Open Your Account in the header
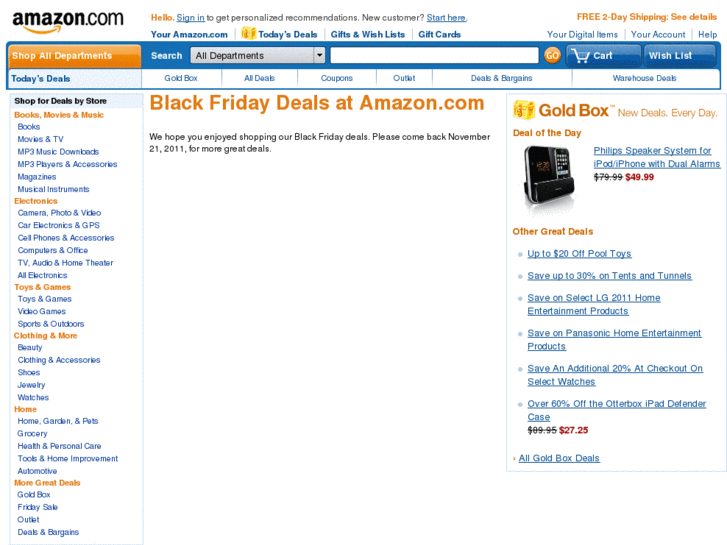Viewport: 727px width, 545px height. (658, 34)
